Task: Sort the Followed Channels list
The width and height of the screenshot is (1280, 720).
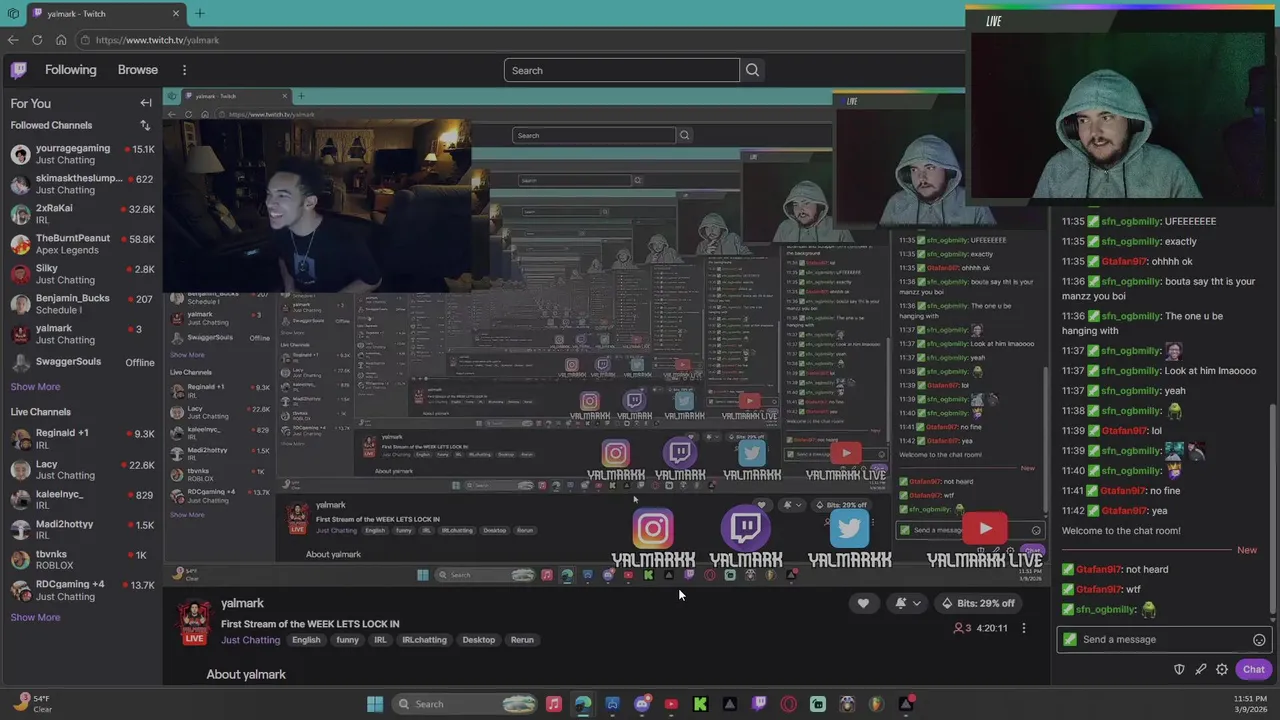Action: tap(145, 125)
